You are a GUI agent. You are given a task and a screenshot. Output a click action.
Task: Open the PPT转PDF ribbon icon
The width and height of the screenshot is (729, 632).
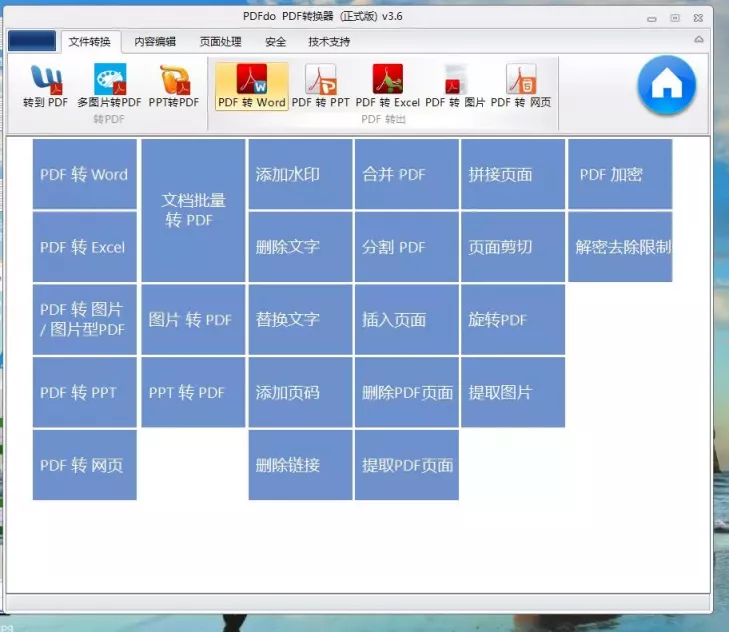174,86
